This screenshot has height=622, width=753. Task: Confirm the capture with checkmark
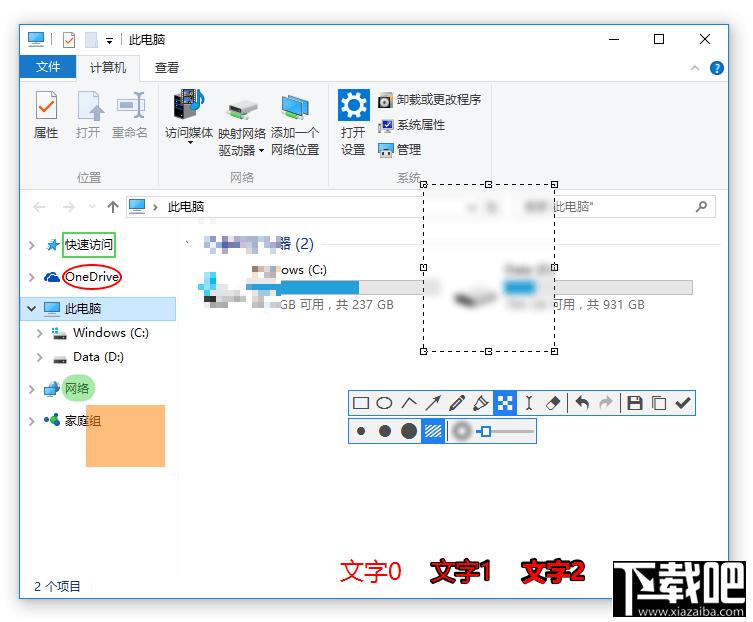(x=683, y=403)
